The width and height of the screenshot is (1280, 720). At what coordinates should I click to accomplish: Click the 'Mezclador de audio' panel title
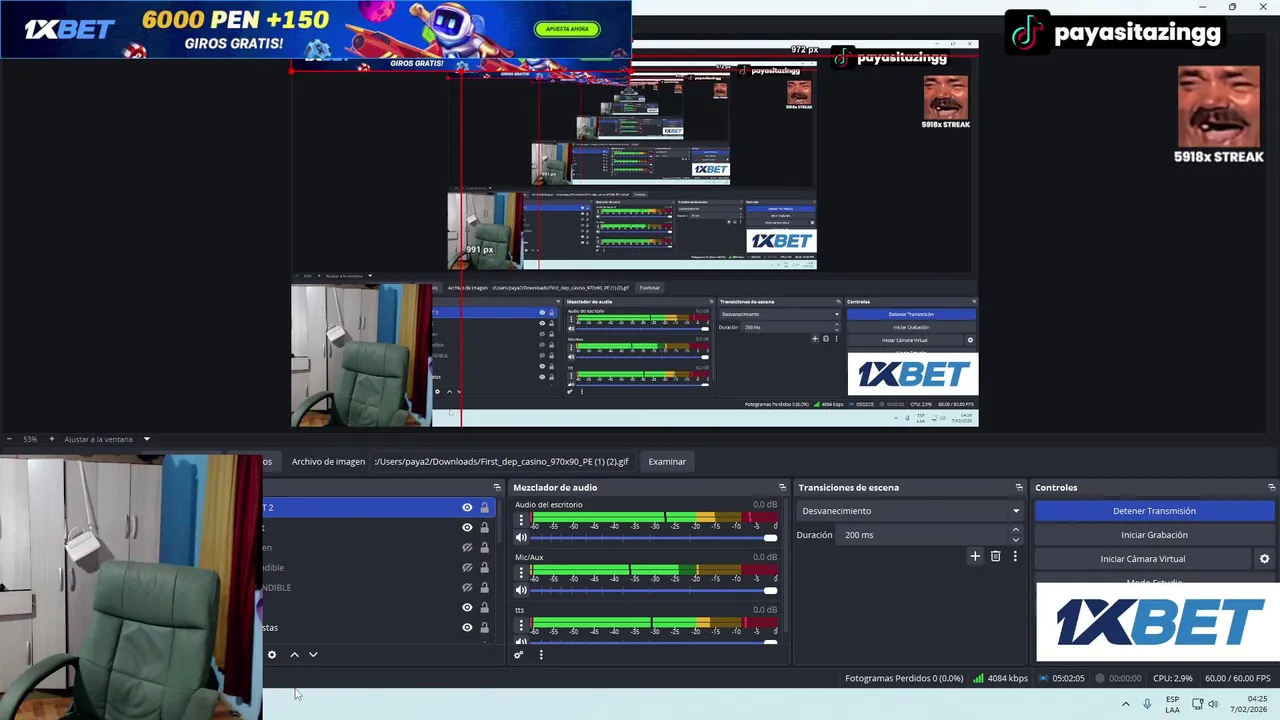pyautogui.click(x=555, y=487)
